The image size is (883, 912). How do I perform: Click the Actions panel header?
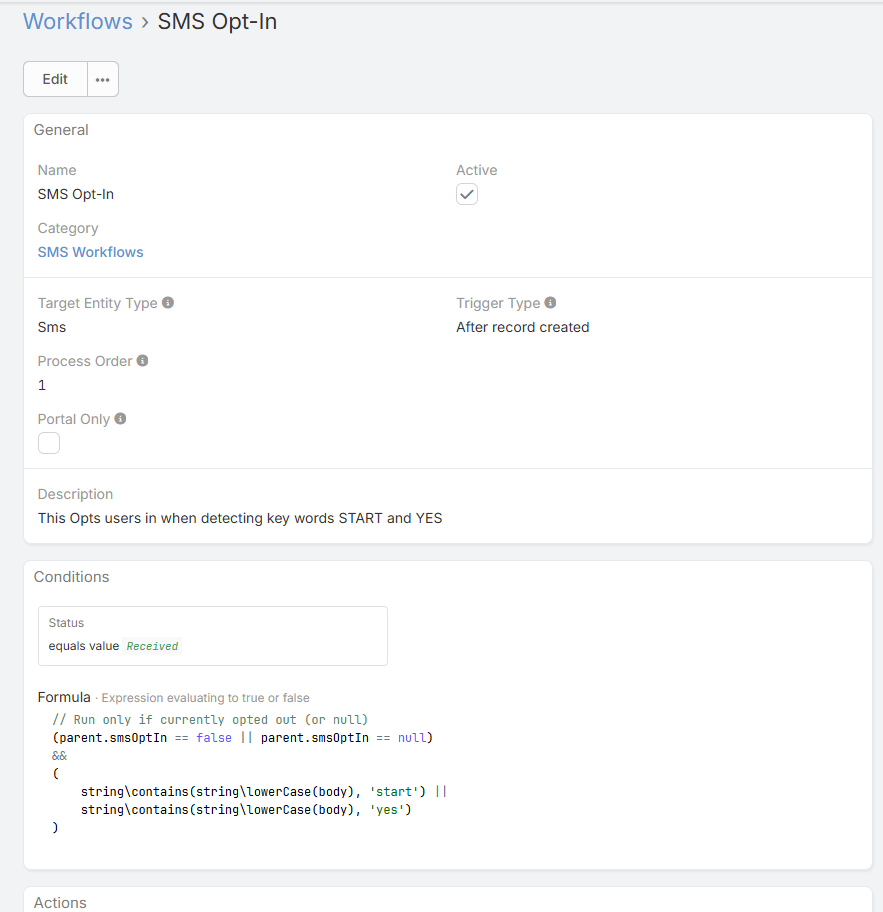pos(60,902)
